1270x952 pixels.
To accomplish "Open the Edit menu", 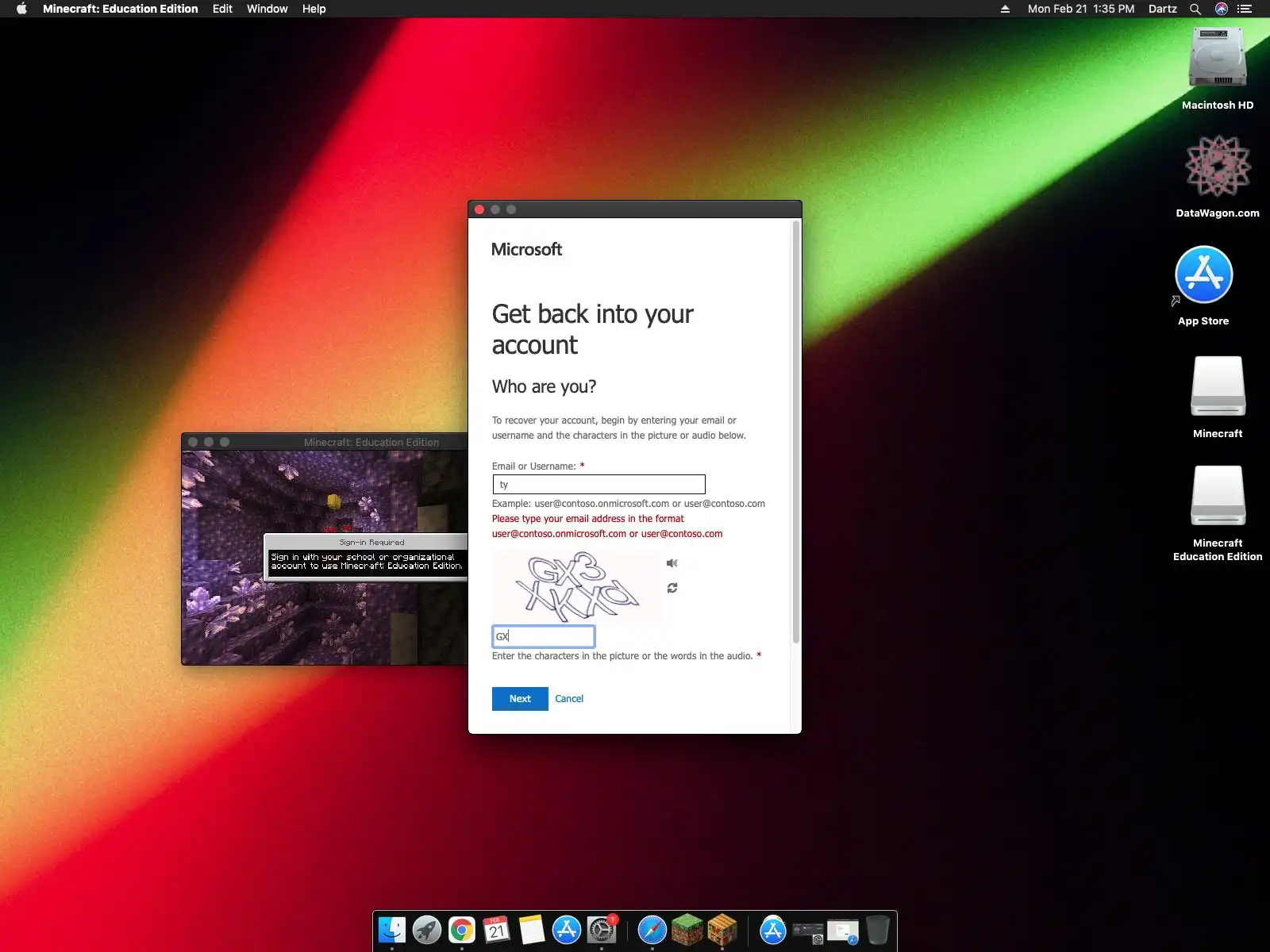I will tap(222, 9).
